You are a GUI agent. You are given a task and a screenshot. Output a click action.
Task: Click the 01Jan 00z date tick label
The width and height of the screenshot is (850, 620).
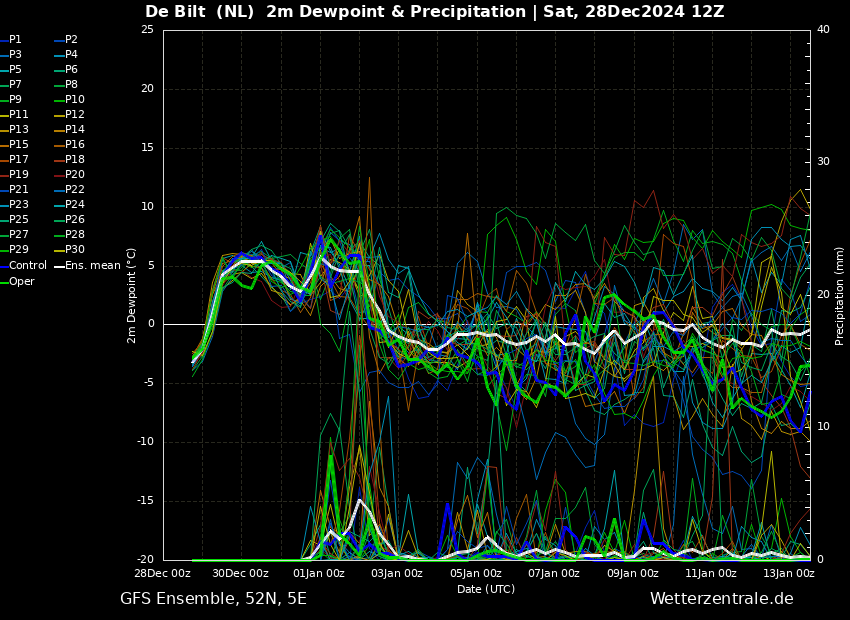[318, 573]
